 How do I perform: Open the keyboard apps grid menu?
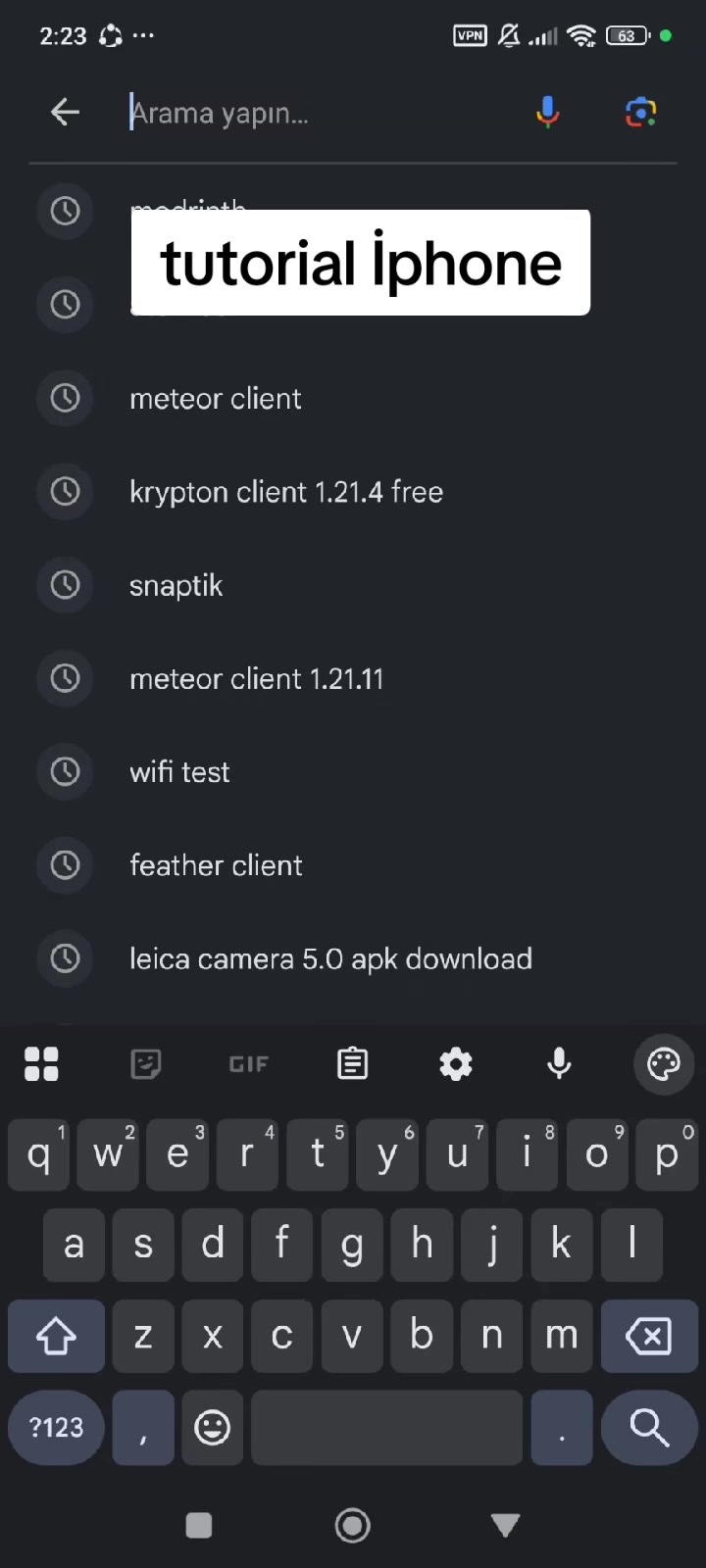[x=41, y=1064]
